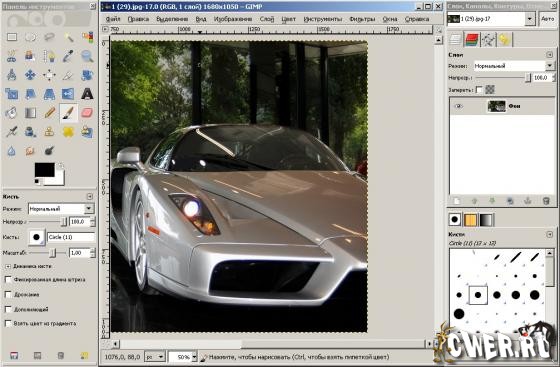Select the Rectangle Select tool

click(x=12, y=37)
